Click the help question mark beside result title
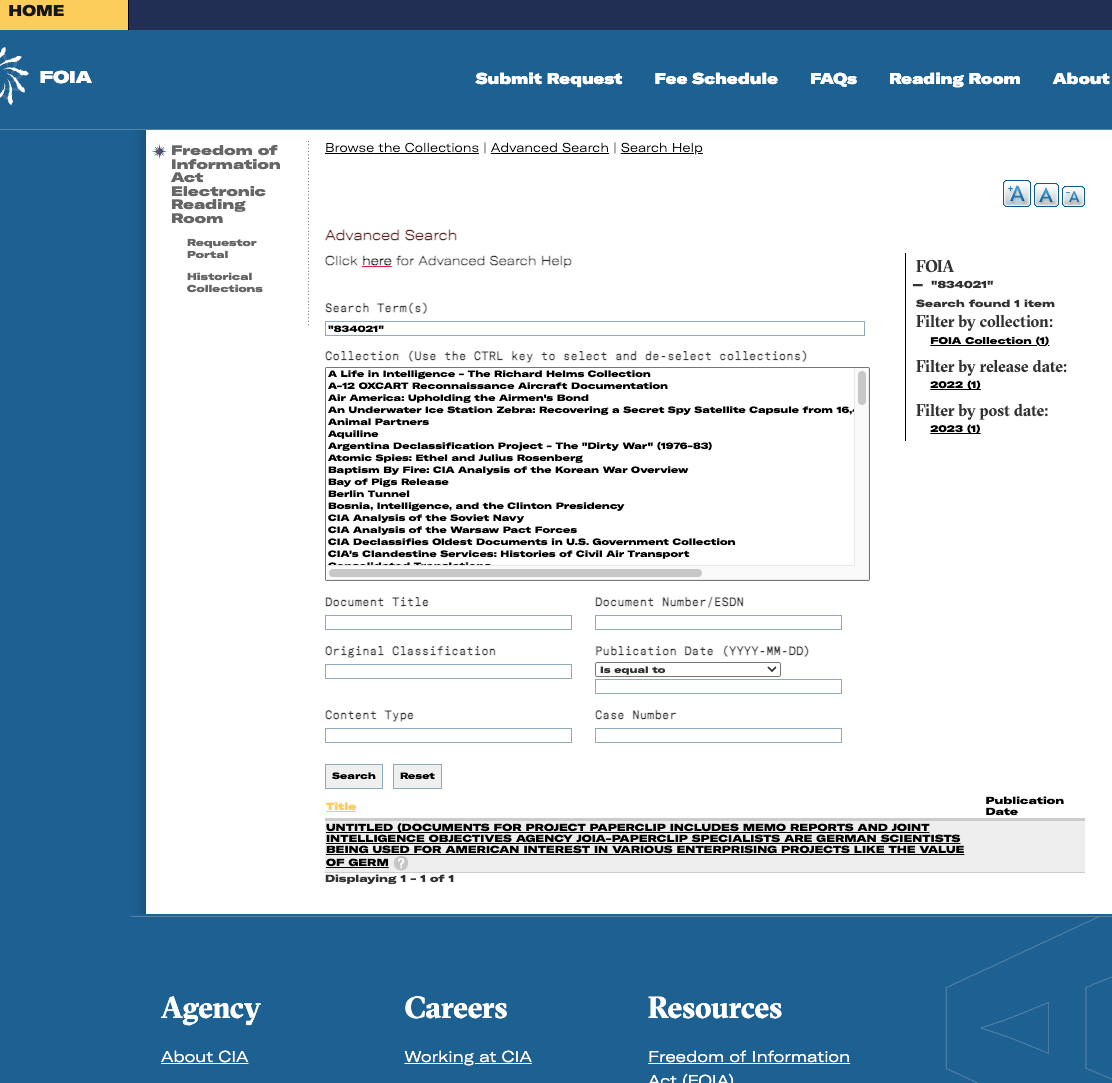1112x1083 pixels. pyautogui.click(x=401, y=863)
